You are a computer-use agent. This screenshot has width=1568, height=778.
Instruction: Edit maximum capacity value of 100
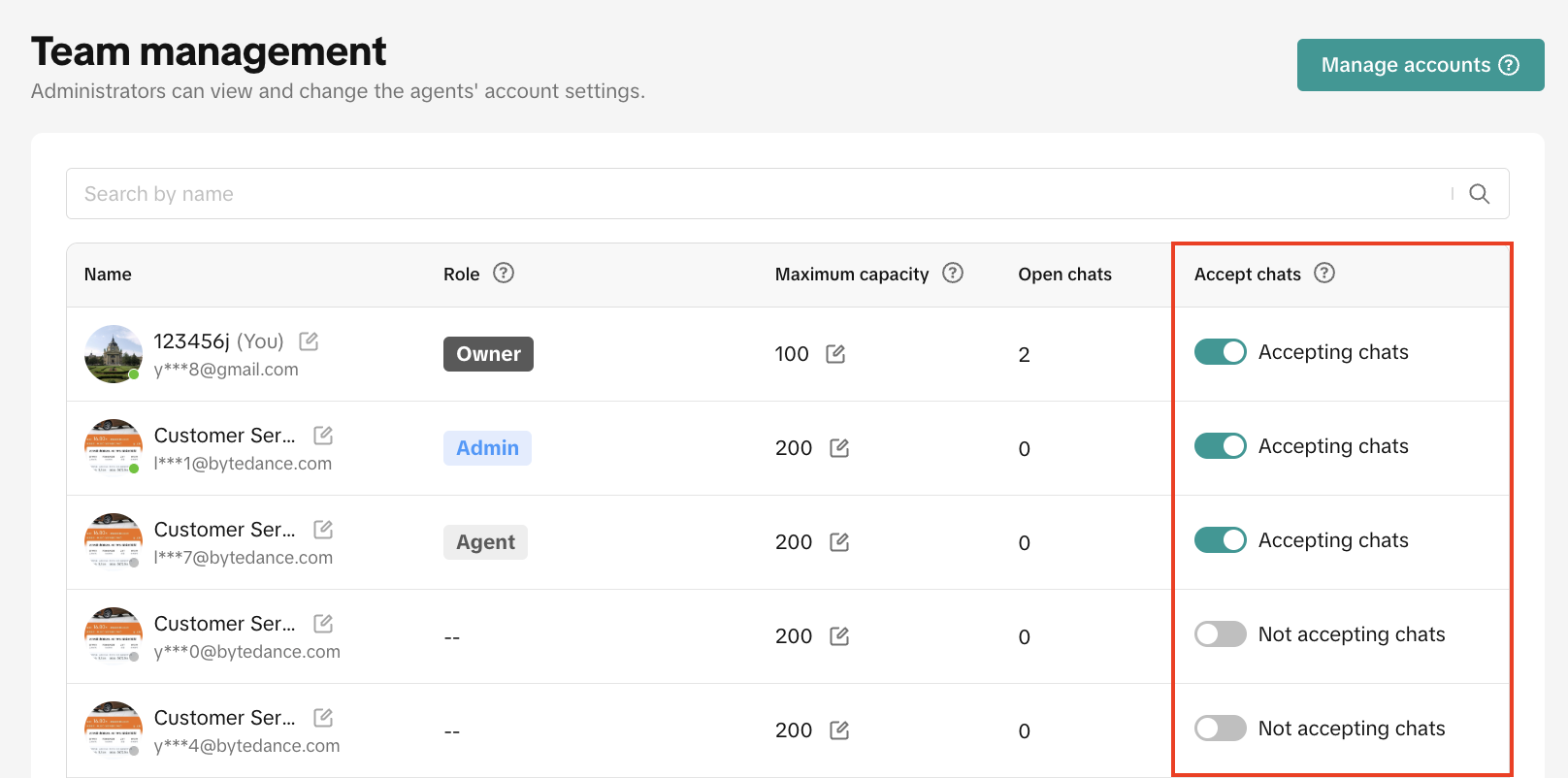pyautogui.click(x=835, y=354)
